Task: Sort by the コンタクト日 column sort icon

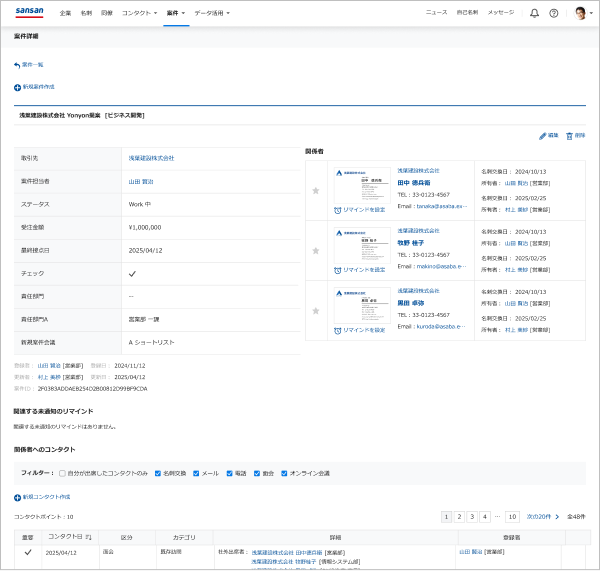Action: click(88, 537)
